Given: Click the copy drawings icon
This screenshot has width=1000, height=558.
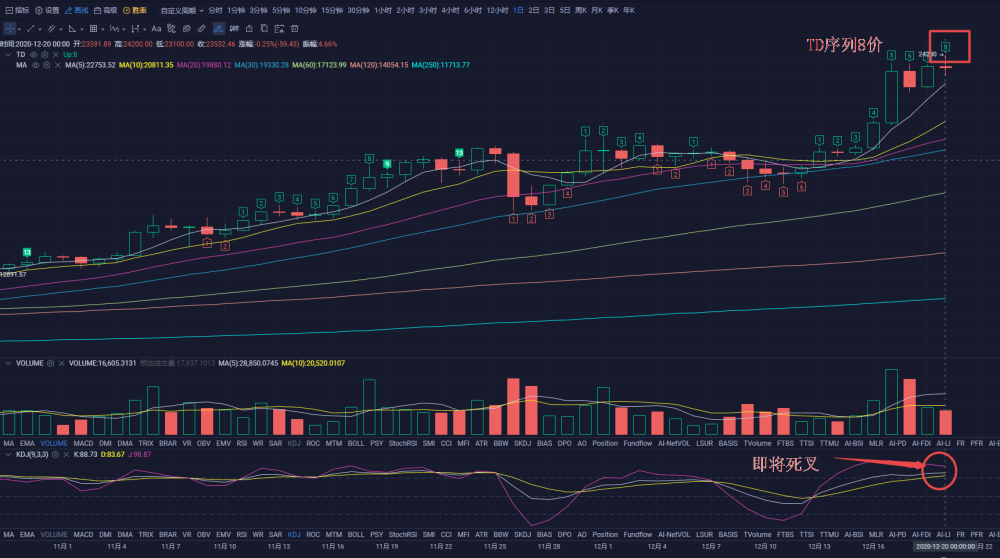Looking at the screenshot, I should click(x=264, y=29).
